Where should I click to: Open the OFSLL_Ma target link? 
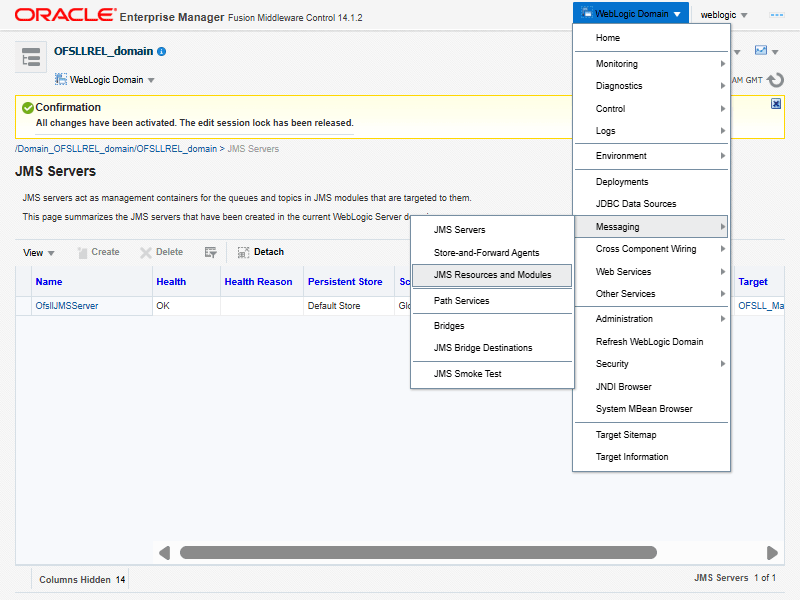(x=761, y=306)
